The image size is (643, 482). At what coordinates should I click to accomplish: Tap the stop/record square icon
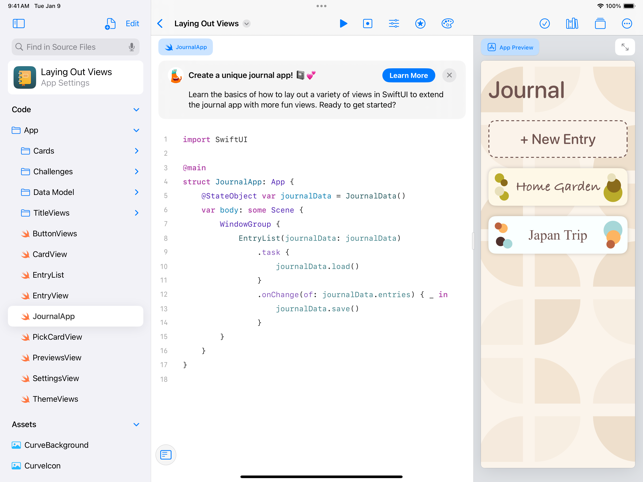click(368, 23)
